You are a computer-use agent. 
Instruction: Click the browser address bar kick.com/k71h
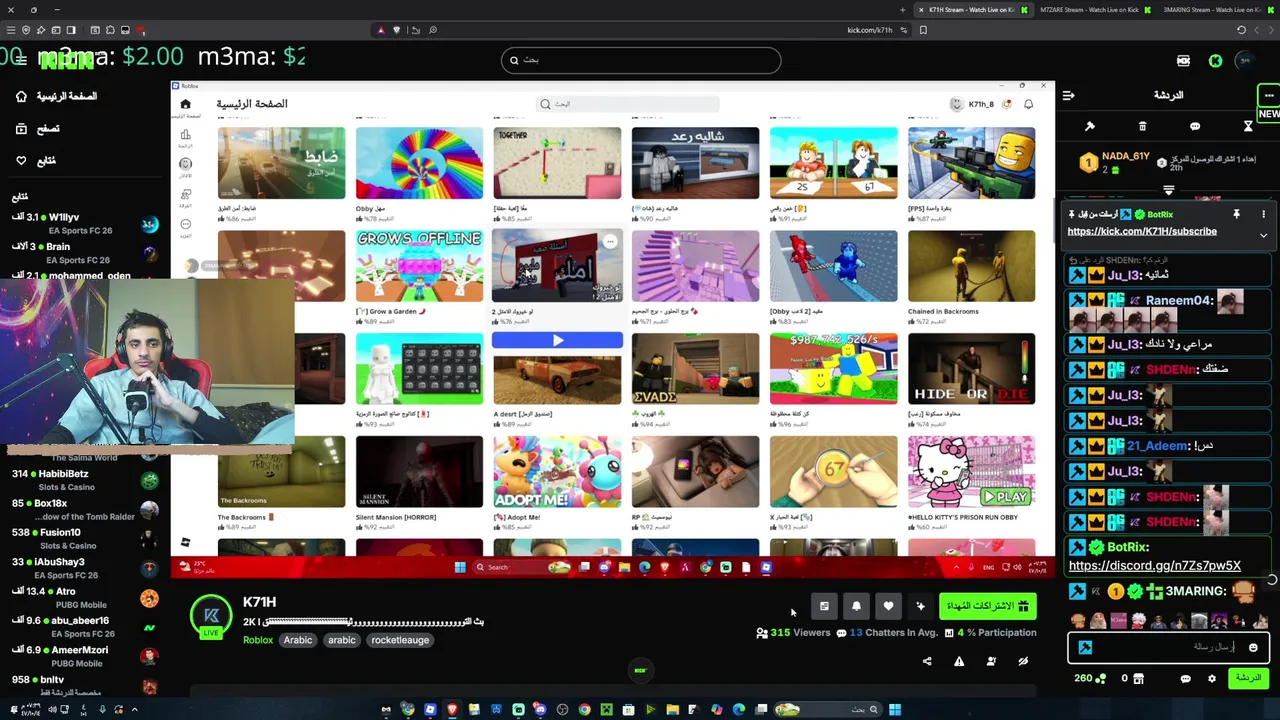click(869, 30)
